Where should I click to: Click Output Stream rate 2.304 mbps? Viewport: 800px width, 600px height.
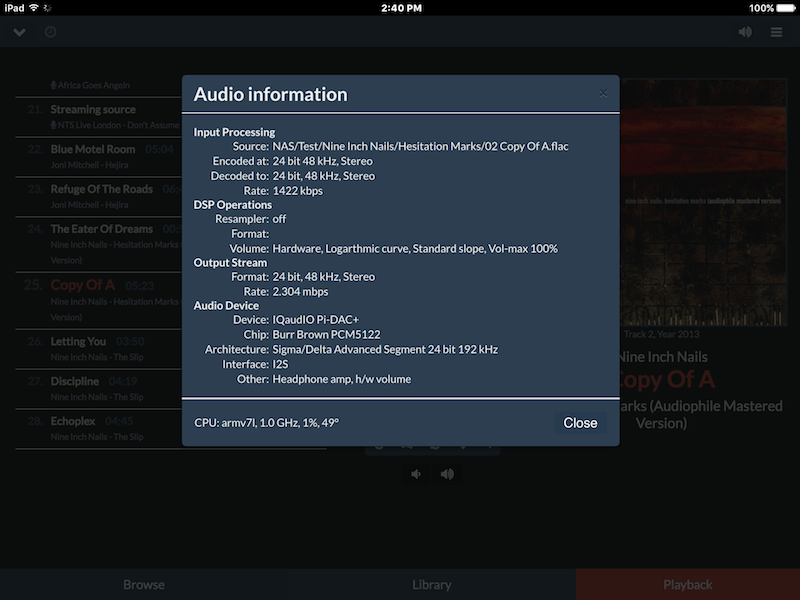(300, 292)
